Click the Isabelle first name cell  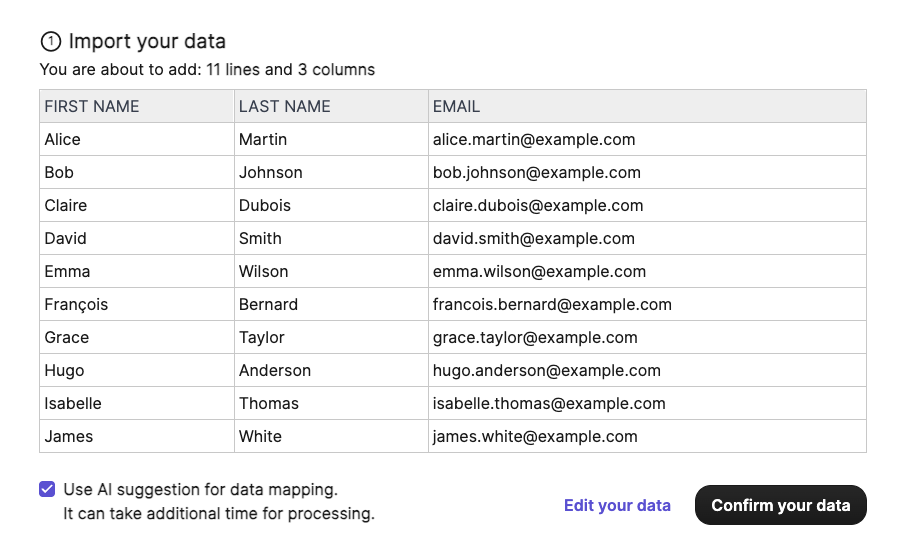pyautogui.click(x=73, y=403)
